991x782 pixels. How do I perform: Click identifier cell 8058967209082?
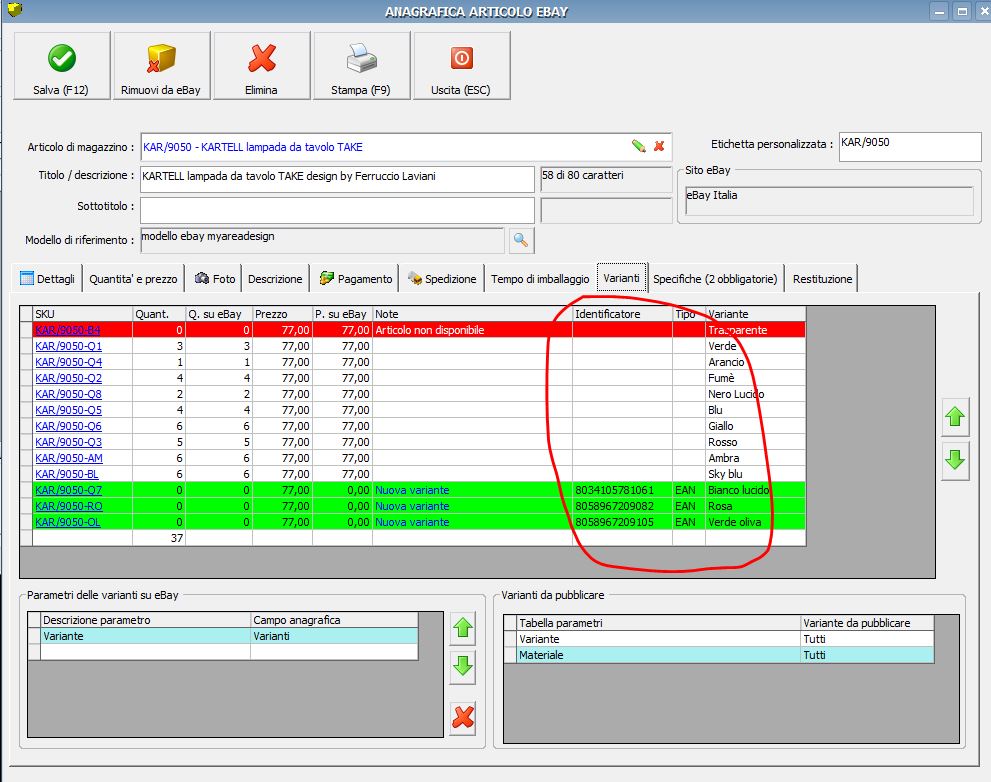623,506
